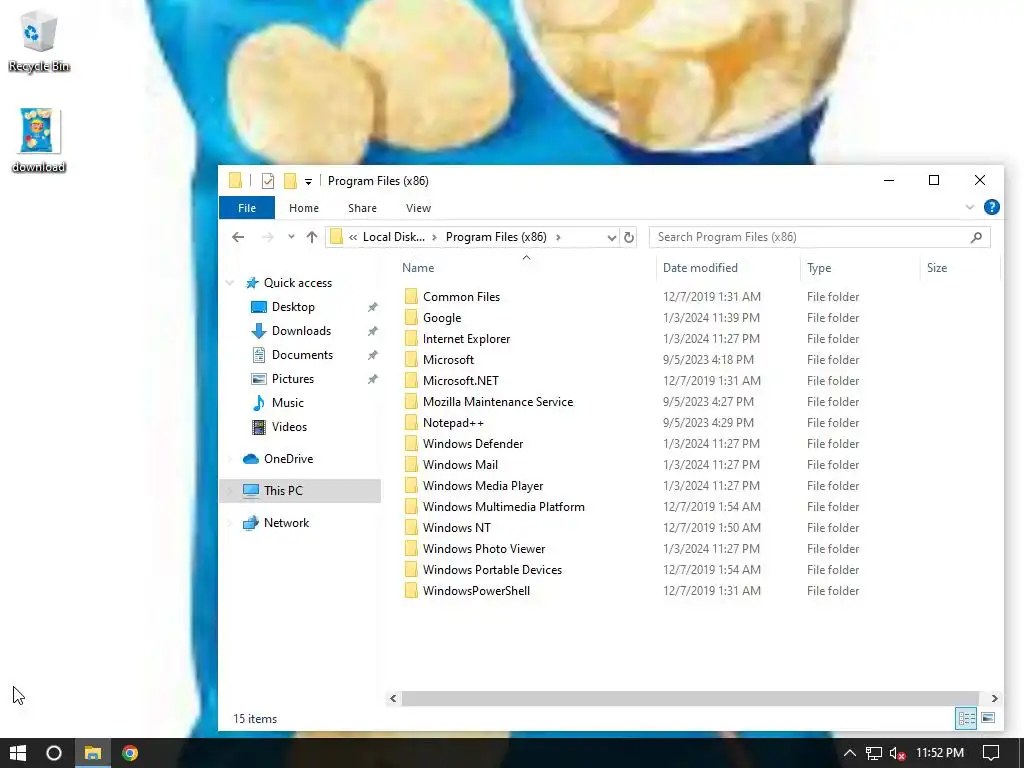Sort by the Name column header
1024x768 pixels.
pos(418,268)
